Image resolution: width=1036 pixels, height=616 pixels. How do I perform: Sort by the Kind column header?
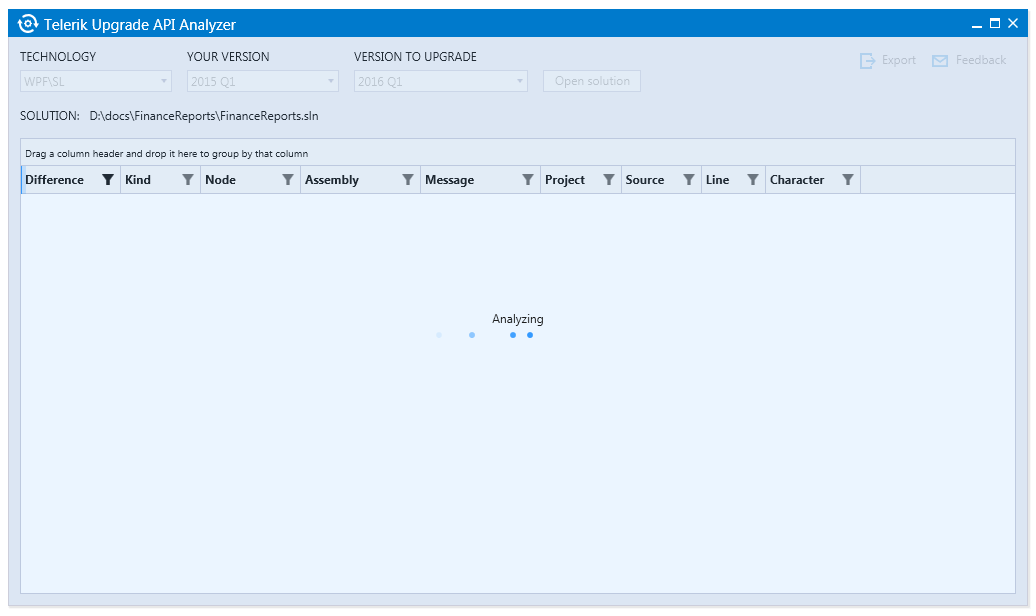click(x=137, y=180)
